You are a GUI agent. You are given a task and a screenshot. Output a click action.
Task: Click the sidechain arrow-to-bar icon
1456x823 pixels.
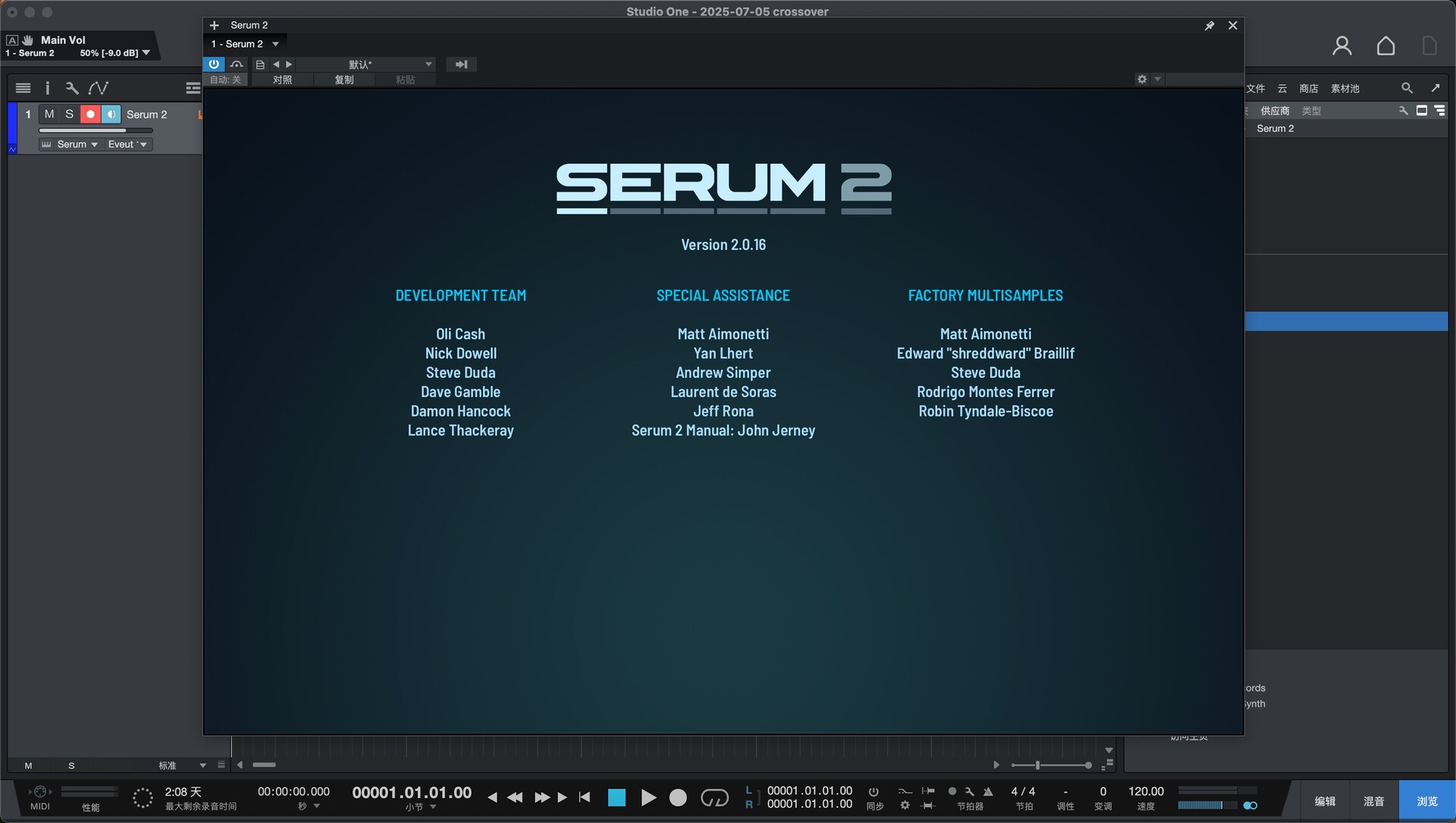(461, 64)
